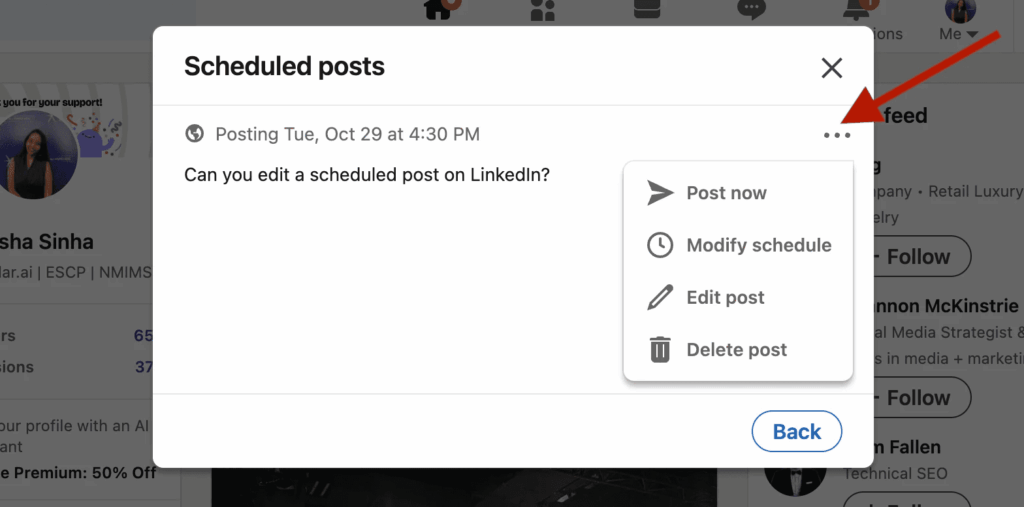
Task: Open the three-dot options for scheduled post
Action: 837,135
